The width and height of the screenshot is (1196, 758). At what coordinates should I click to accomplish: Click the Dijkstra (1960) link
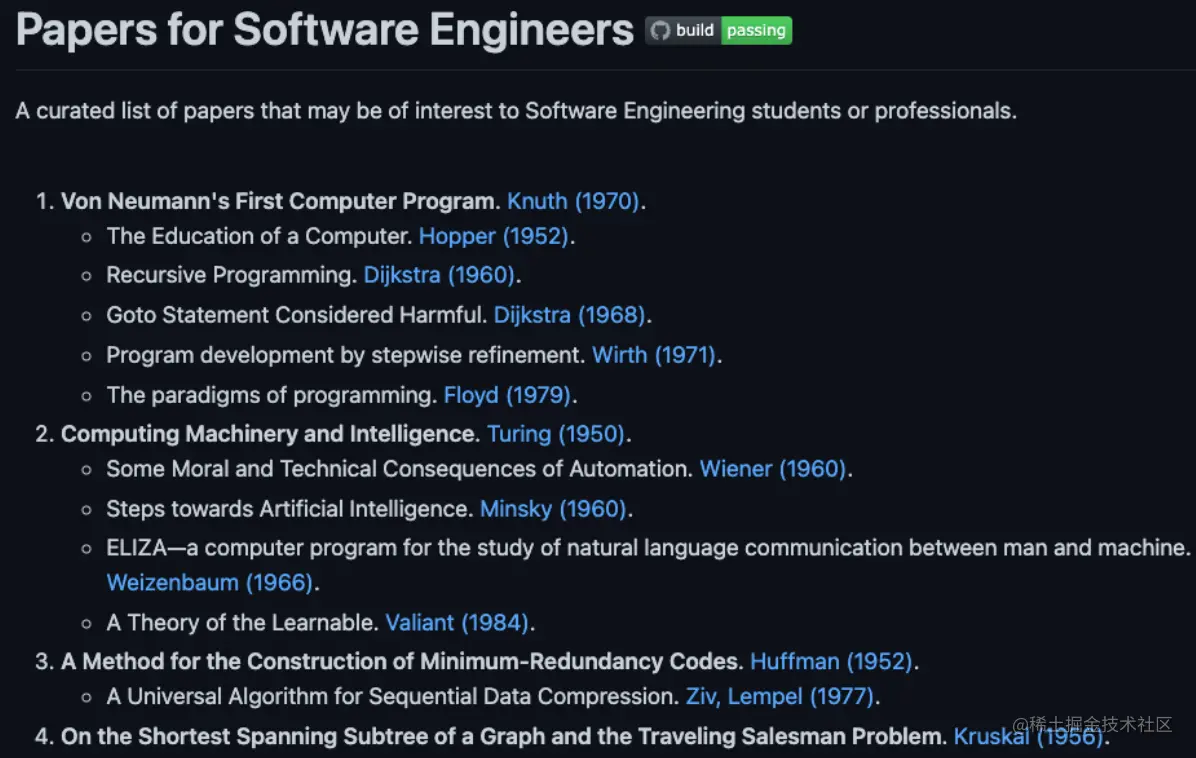click(x=439, y=275)
